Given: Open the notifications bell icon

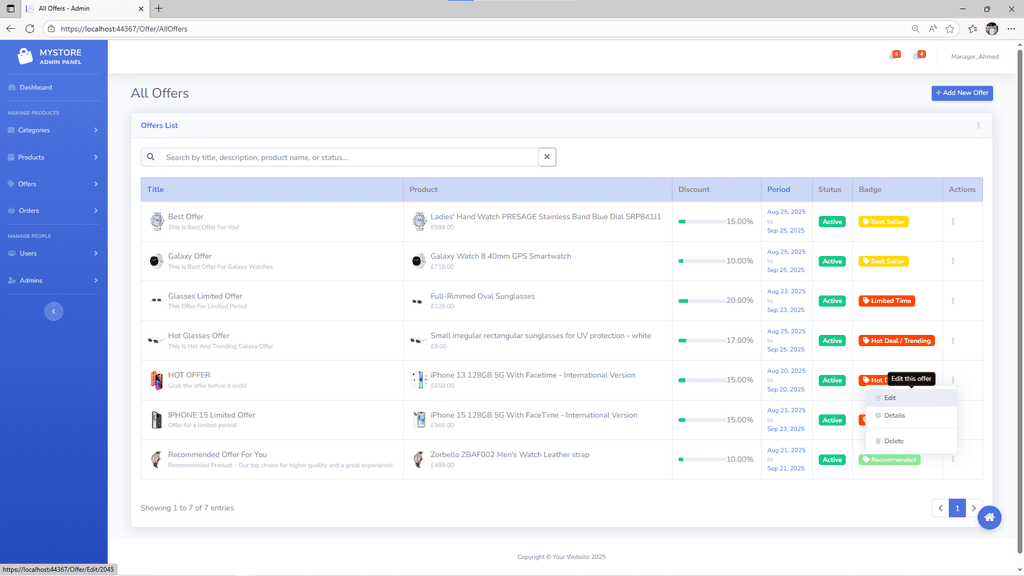Looking at the screenshot, I should [893, 56].
